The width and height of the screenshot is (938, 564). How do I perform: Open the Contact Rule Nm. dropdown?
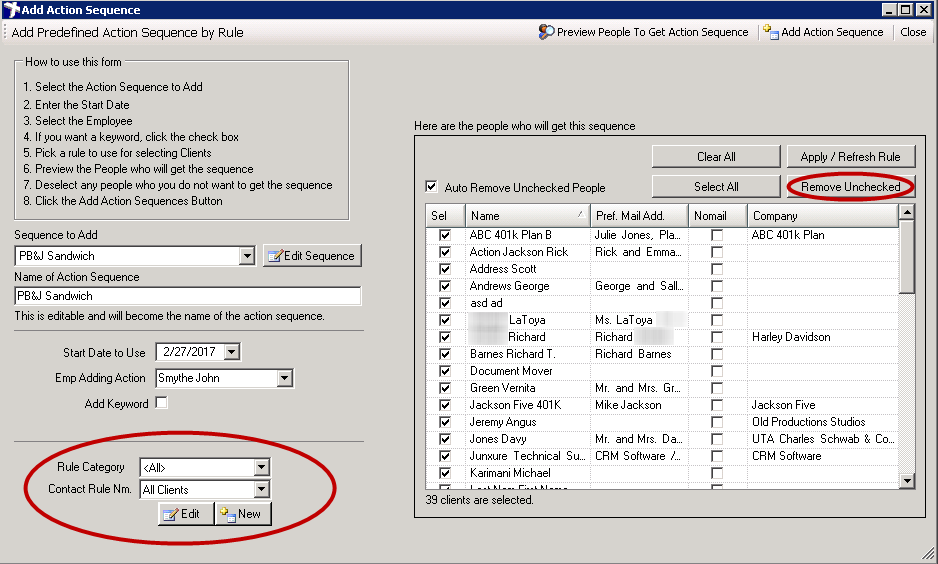click(261, 489)
